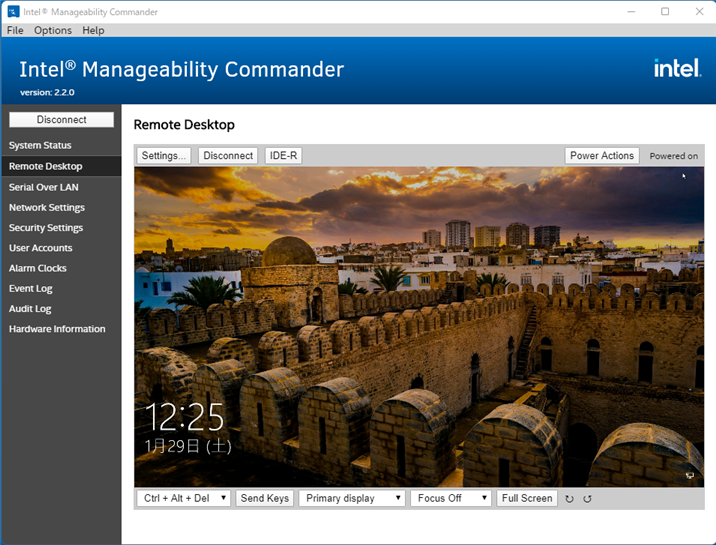Open Power Actions
Screen dimensions: 716x545
coord(601,156)
